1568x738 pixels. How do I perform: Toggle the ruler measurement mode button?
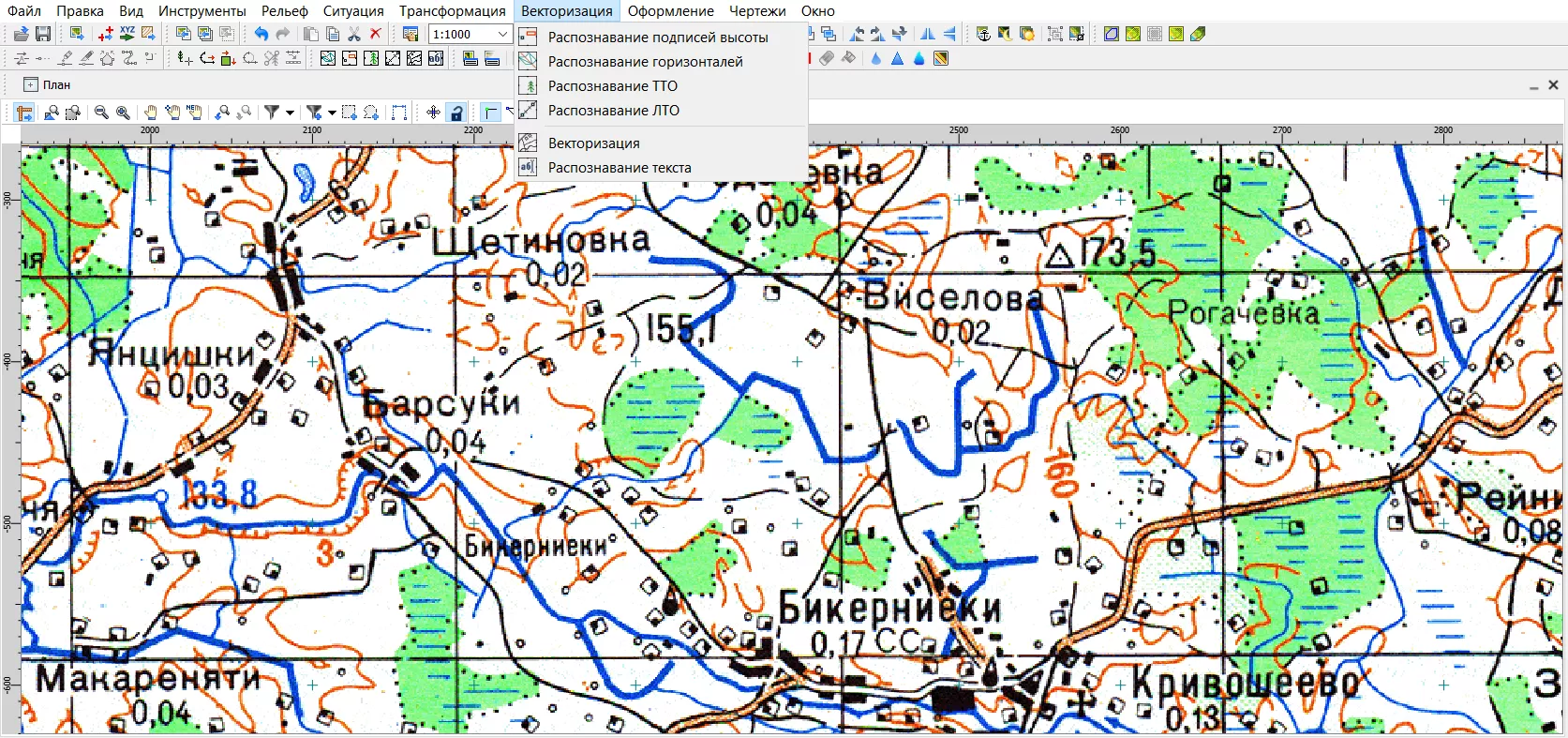24,113
